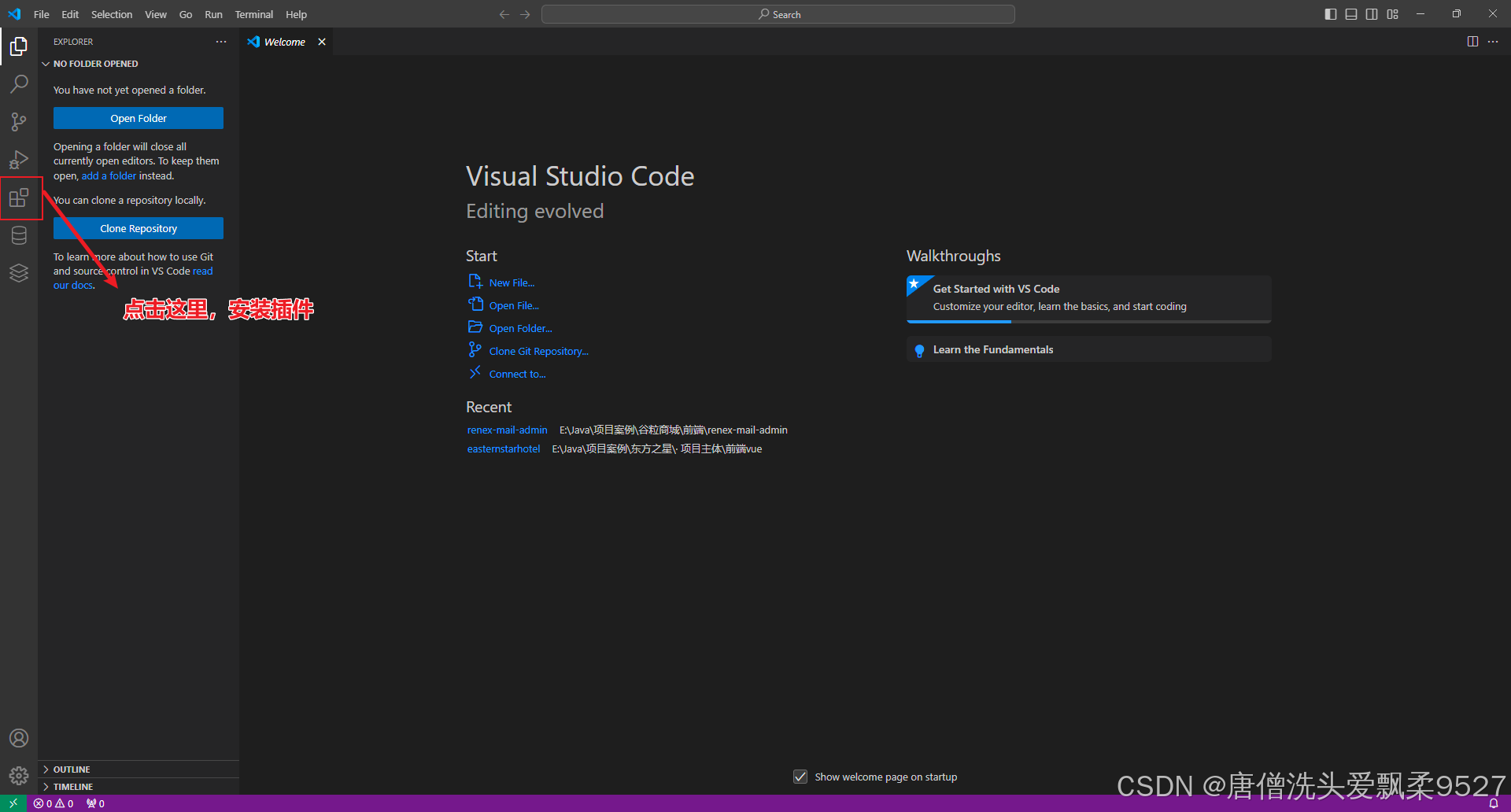Uncheck Show welcome page on startup
Viewport: 1511px width, 812px height.
coord(800,777)
